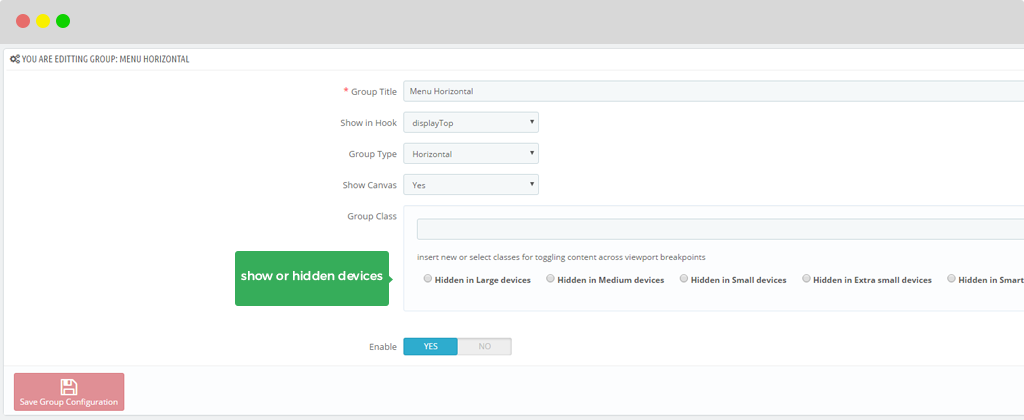Click the 'Show in Hook' label
The height and width of the screenshot is (420, 1024).
(368, 123)
